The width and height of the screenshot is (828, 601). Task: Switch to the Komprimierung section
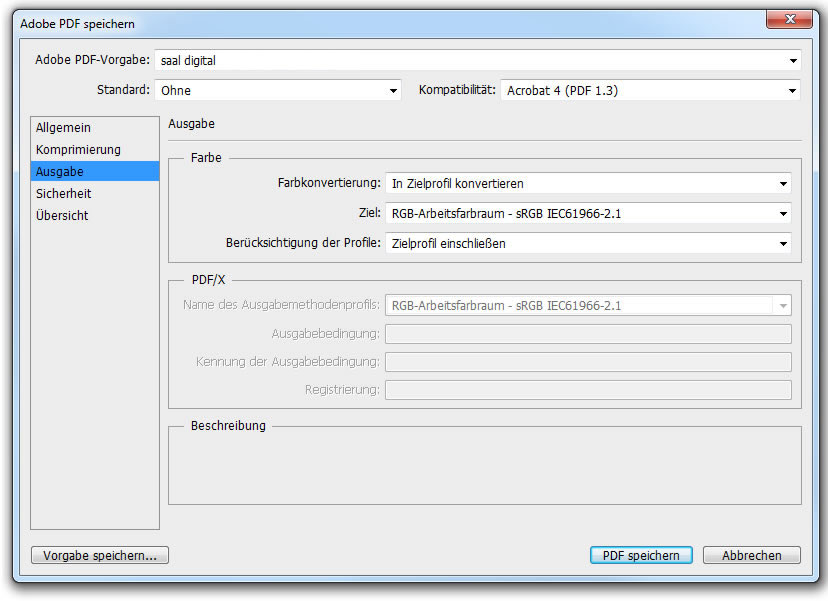pyautogui.click(x=78, y=150)
